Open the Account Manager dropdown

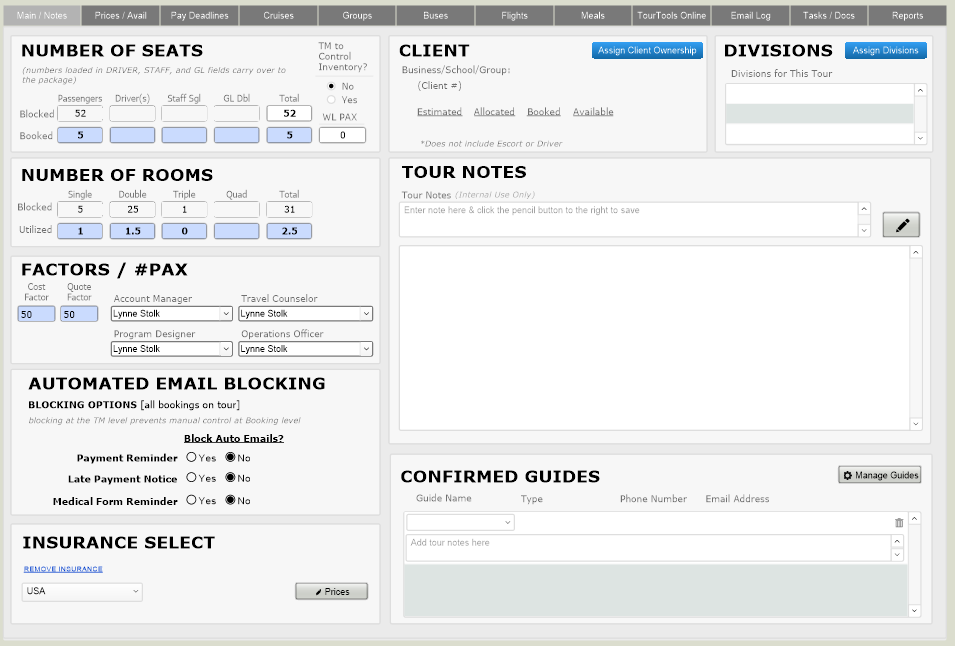[172, 314]
